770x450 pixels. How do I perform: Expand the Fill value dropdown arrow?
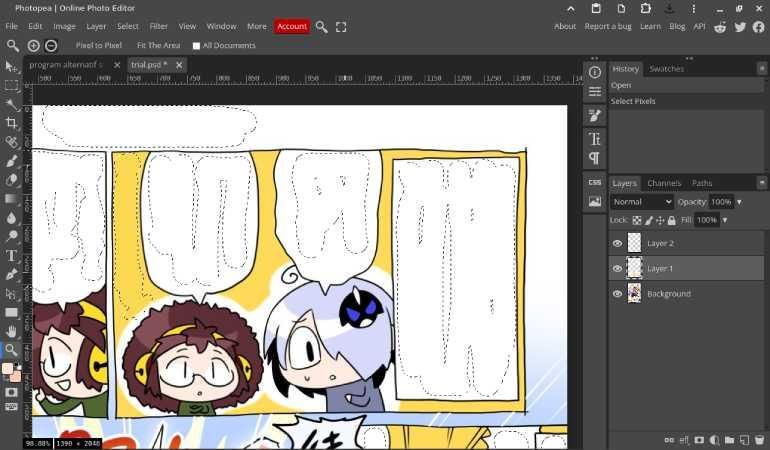(725, 220)
